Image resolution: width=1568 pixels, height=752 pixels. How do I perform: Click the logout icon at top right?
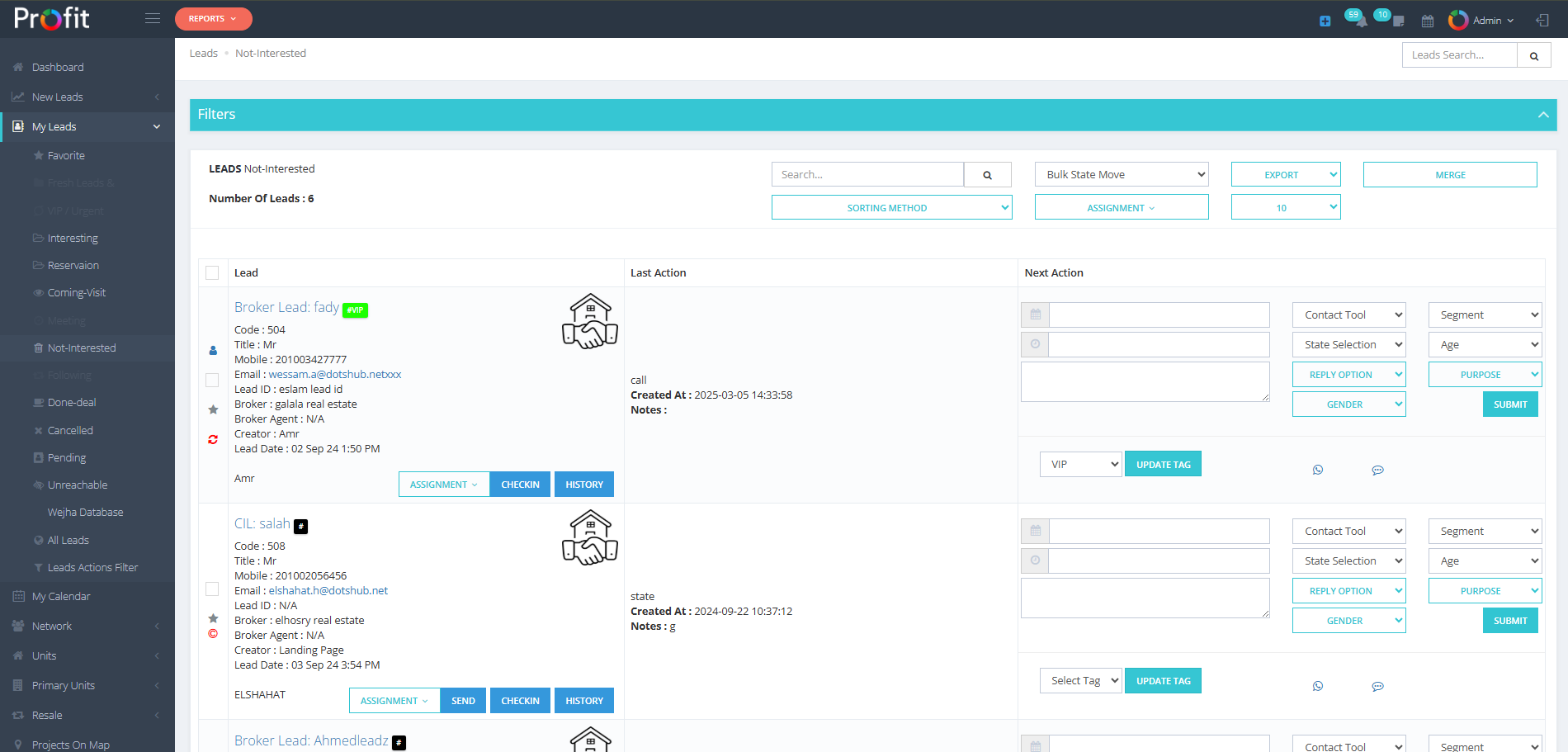1542,21
